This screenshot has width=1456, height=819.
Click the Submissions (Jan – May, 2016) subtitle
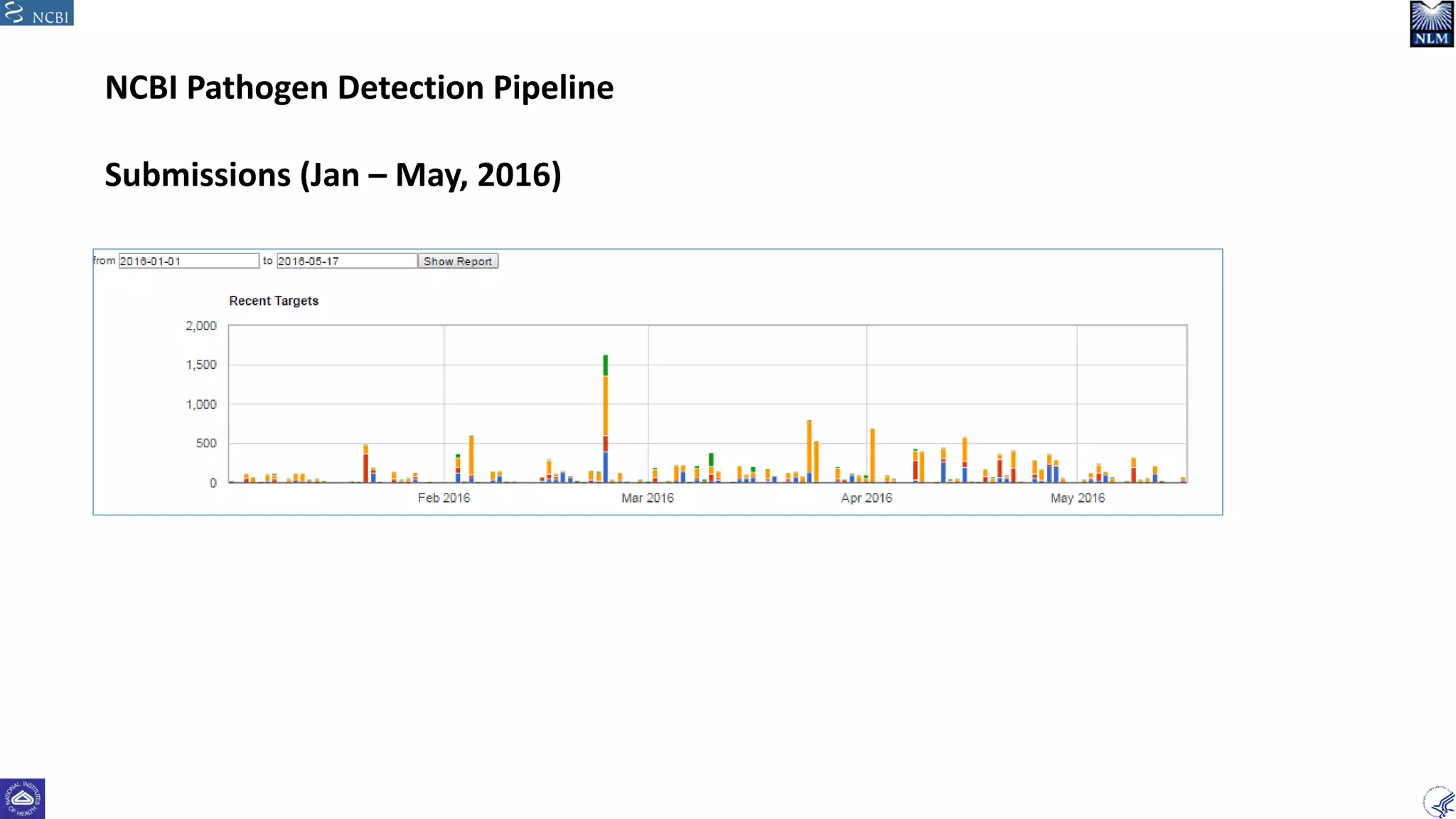333,175
